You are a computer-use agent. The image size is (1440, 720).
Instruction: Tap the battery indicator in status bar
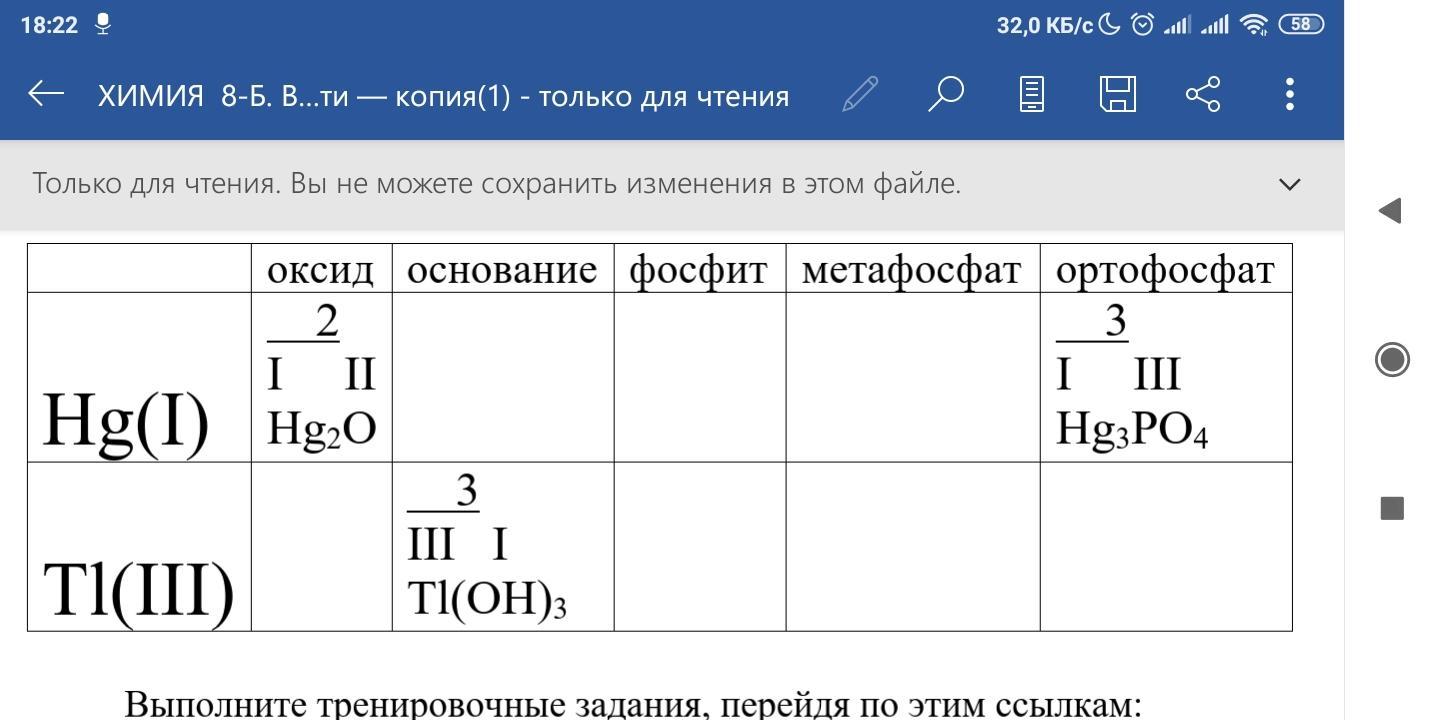point(1301,25)
